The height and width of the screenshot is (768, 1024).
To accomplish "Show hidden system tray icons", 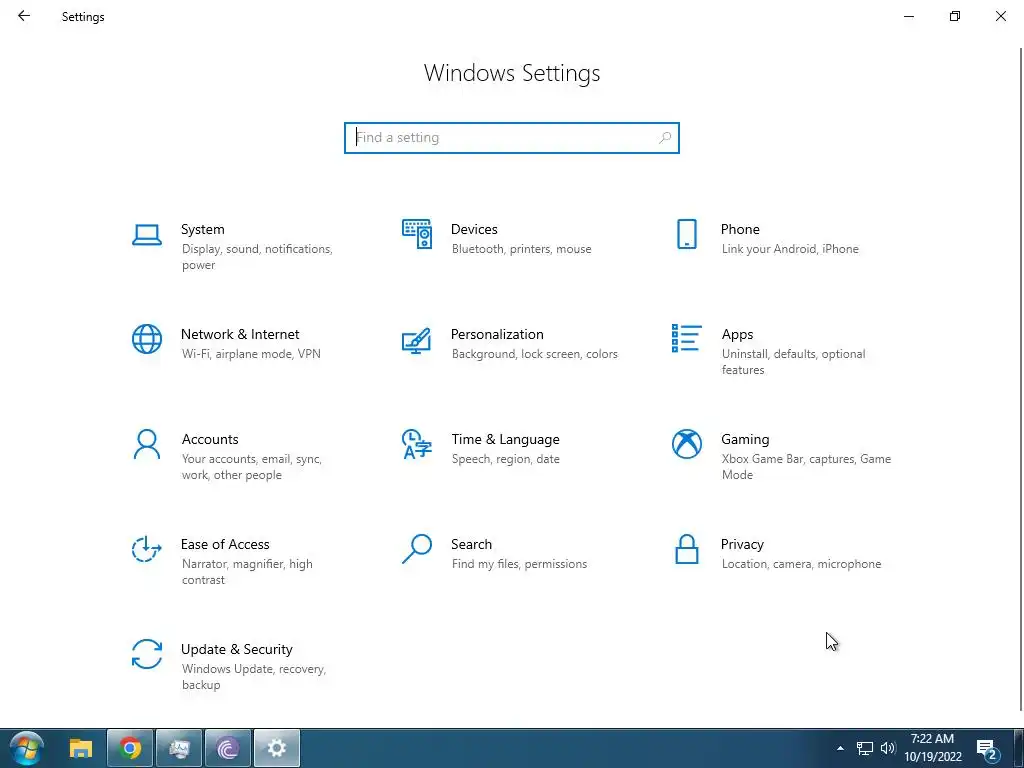I will pyautogui.click(x=840, y=748).
